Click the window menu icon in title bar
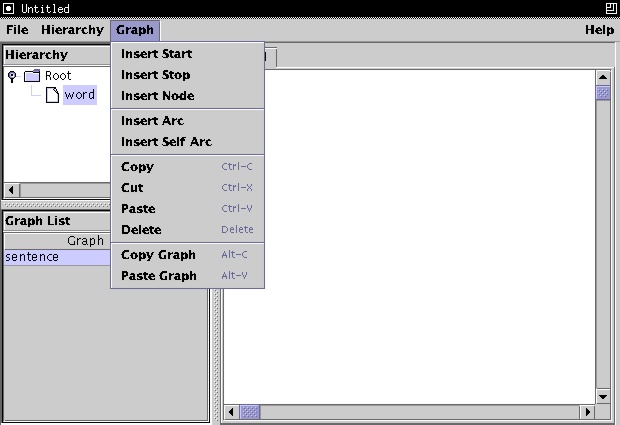Viewport: 620px width, 425px height. point(8,8)
